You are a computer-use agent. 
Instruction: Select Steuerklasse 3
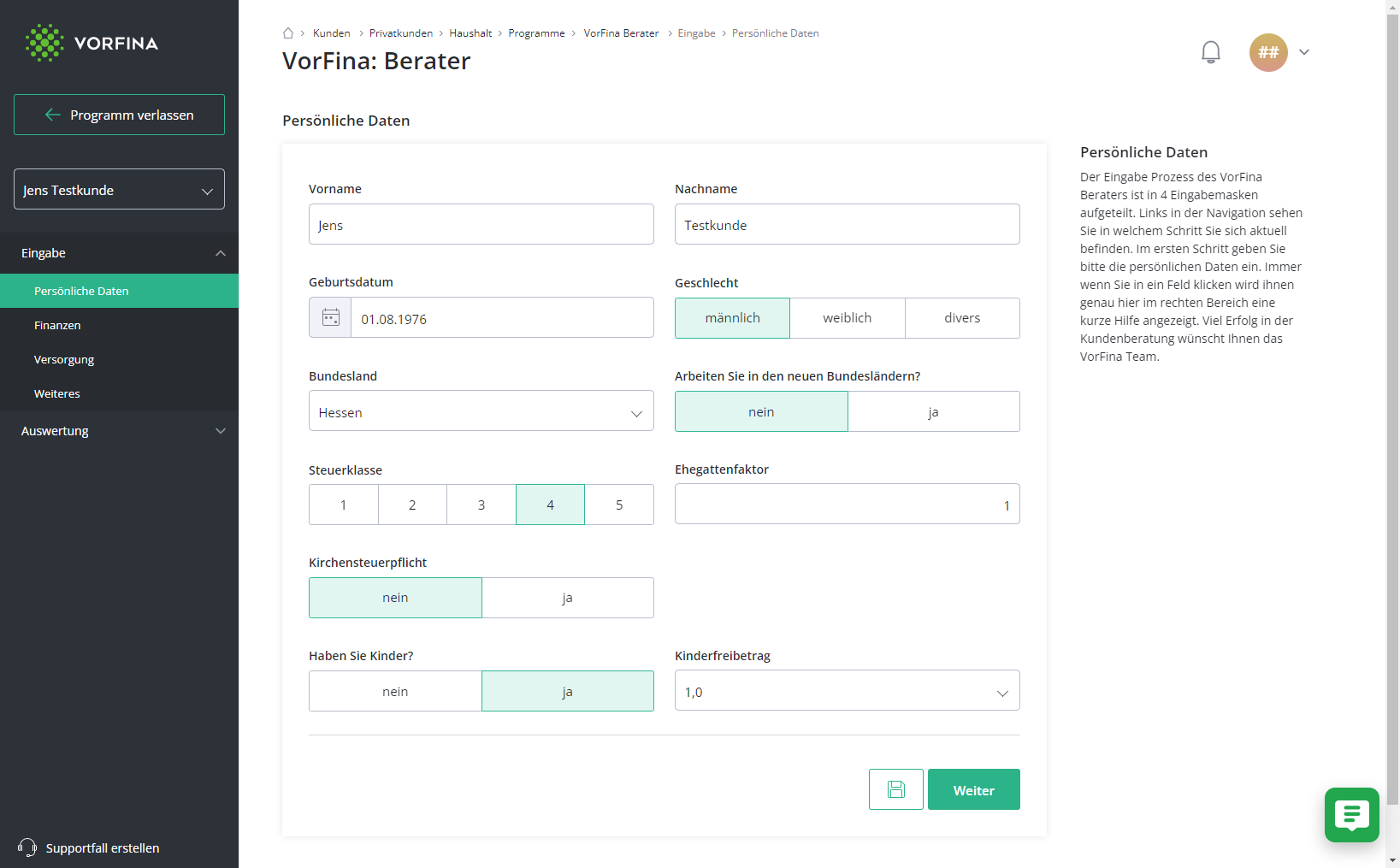click(481, 505)
